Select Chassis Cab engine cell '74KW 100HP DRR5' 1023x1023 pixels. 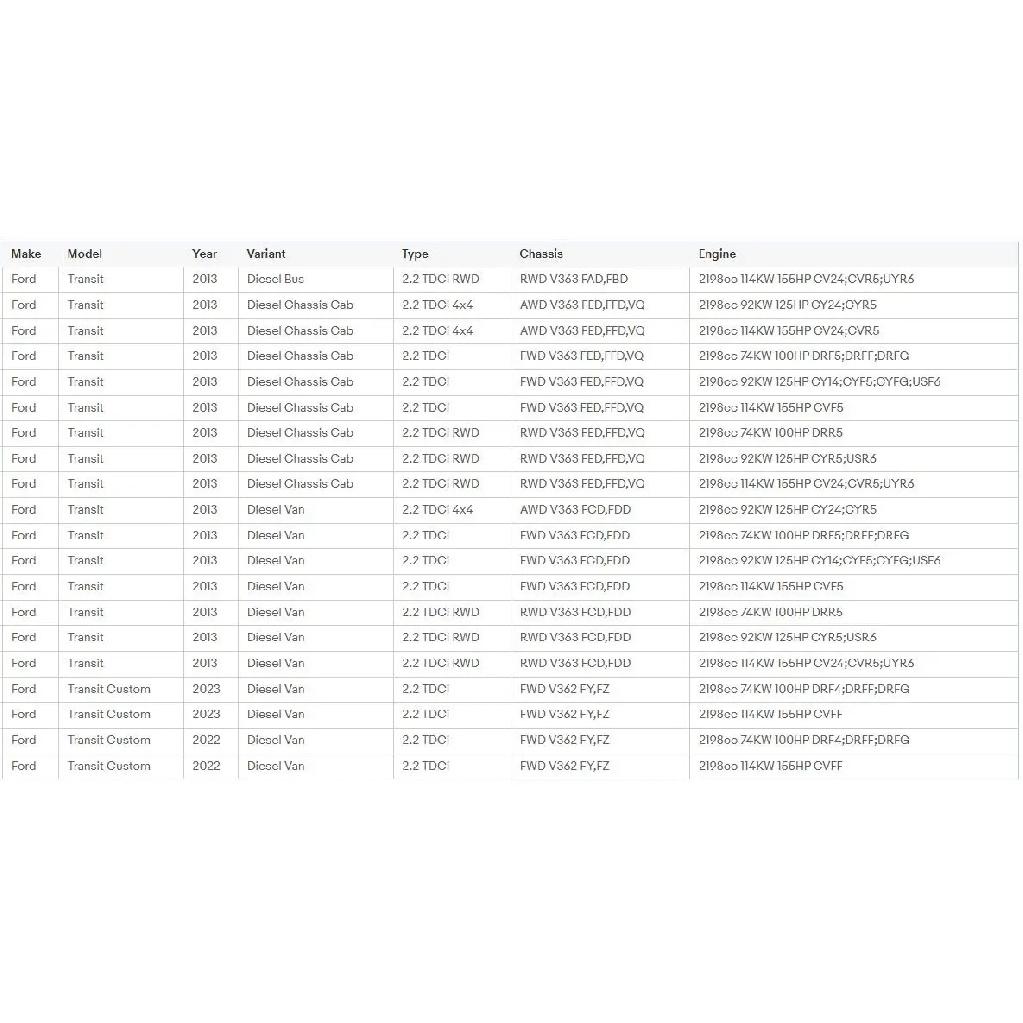click(x=771, y=433)
